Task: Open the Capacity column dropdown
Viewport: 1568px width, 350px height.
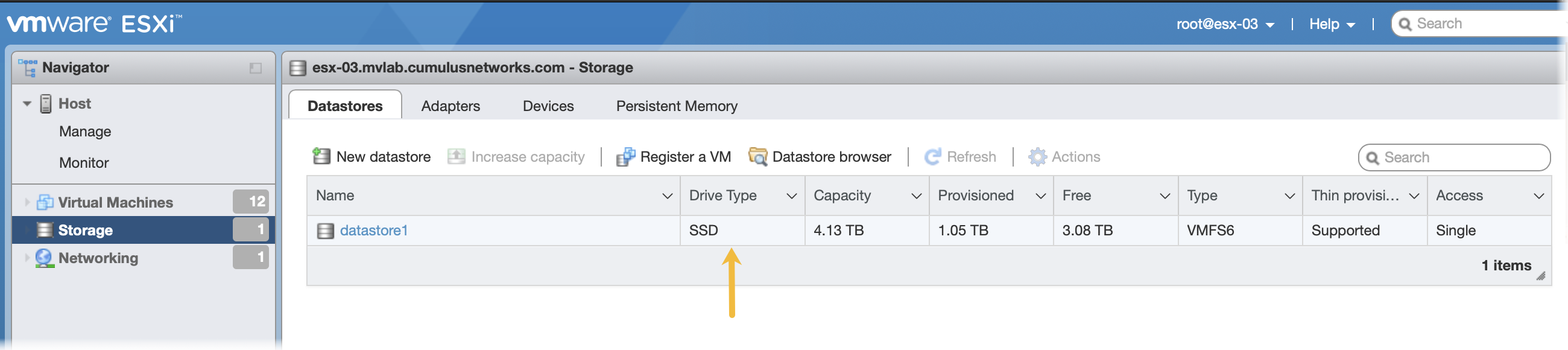Action: click(915, 196)
